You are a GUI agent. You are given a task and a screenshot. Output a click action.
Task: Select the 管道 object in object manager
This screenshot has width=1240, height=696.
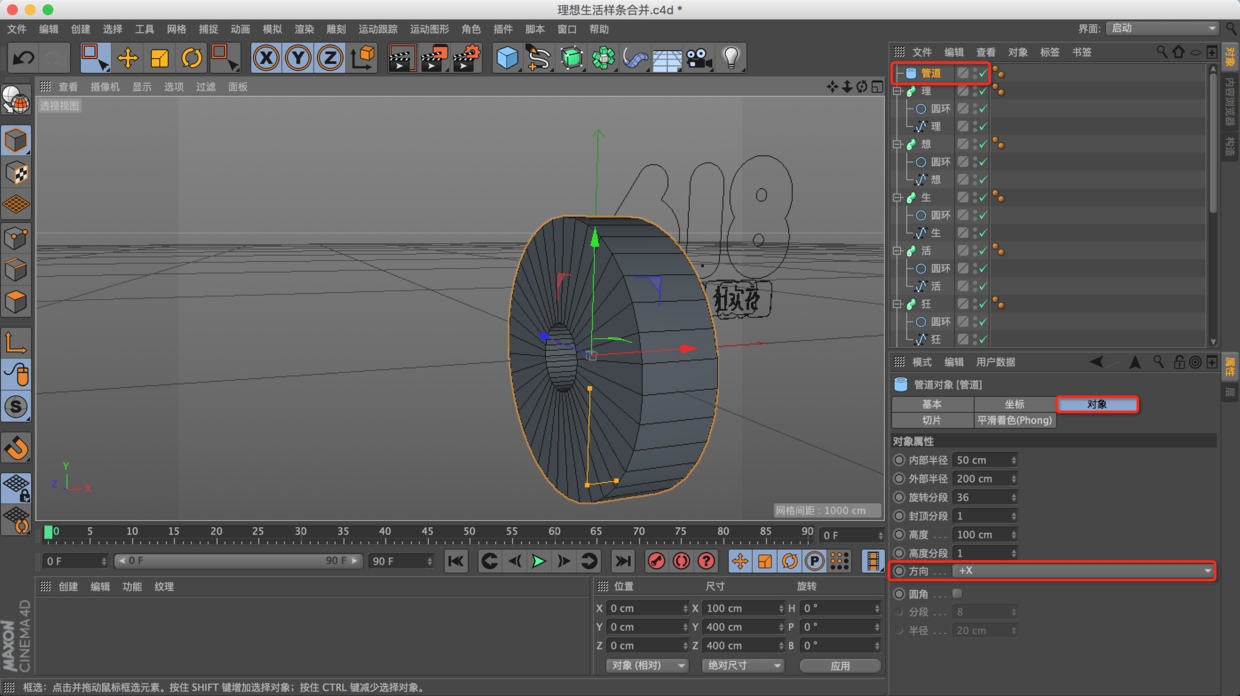pyautogui.click(x=931, y=73)
